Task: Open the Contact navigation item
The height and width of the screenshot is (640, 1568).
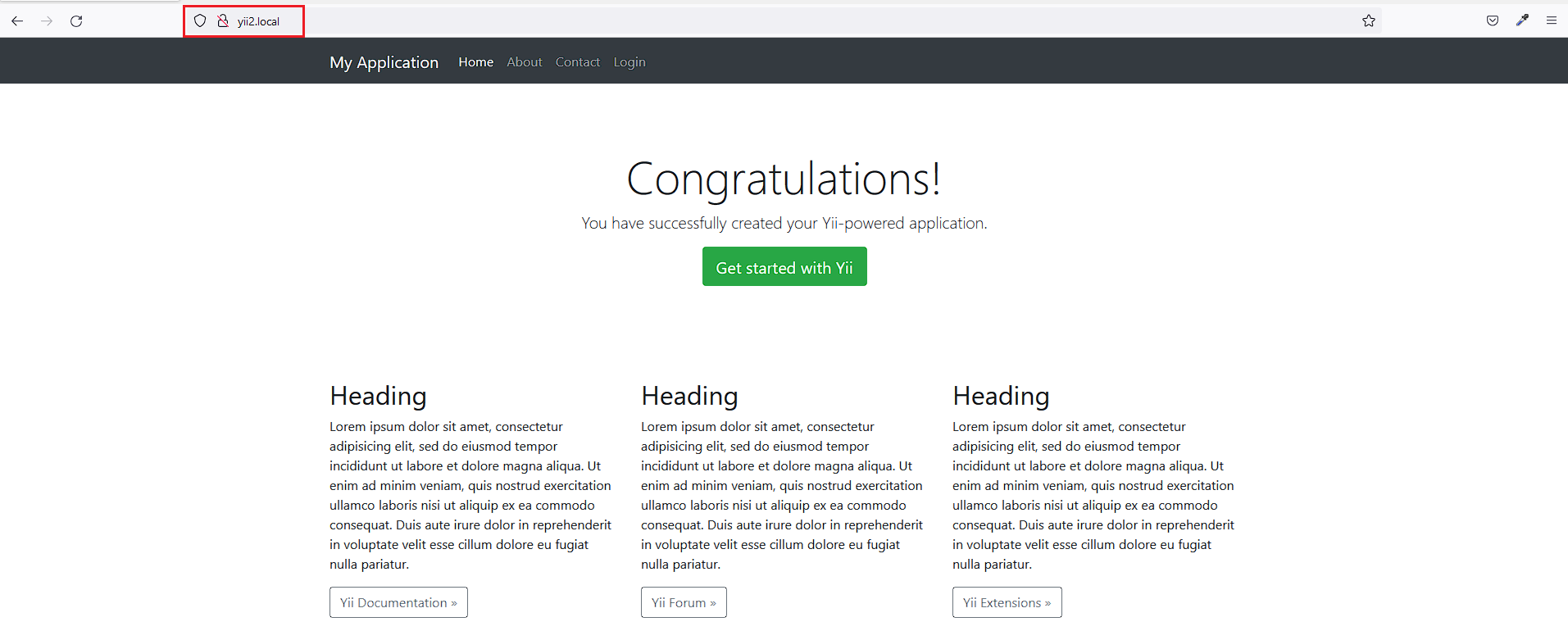Action: [578, 62]
